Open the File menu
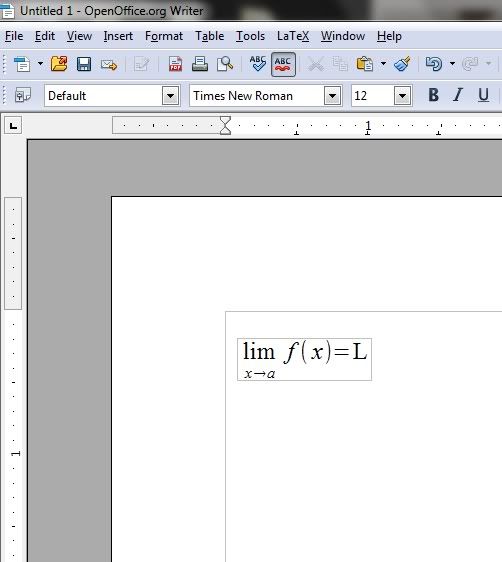This screenshot has width=502, height=562. tap(14, 36)
